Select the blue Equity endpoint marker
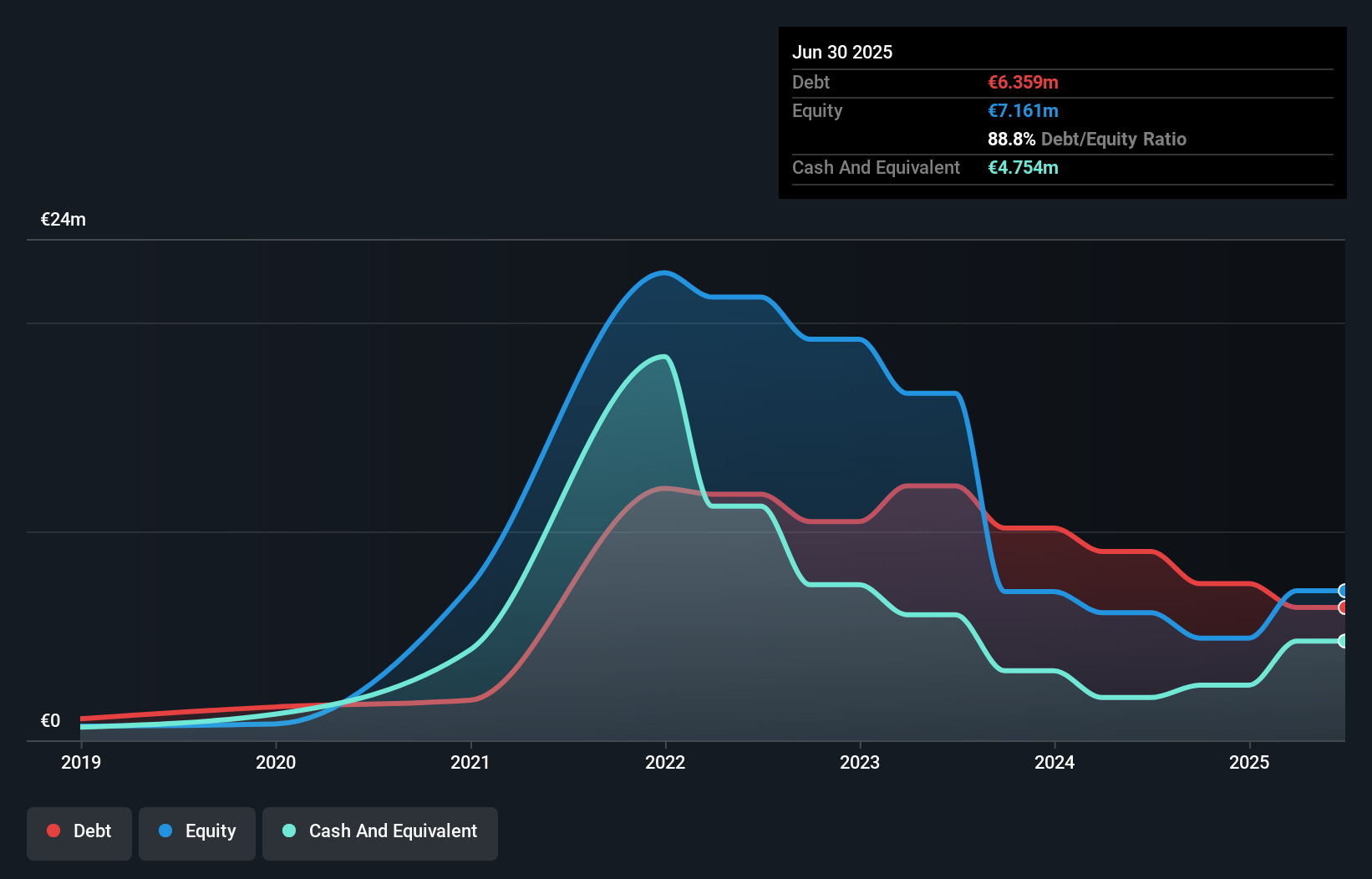This screenshot has width=1372, height=879. (1343, 591)
